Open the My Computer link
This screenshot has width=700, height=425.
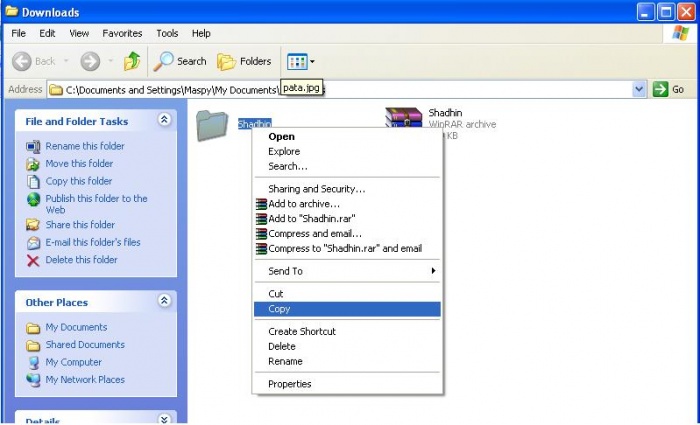tap(73, 362)
